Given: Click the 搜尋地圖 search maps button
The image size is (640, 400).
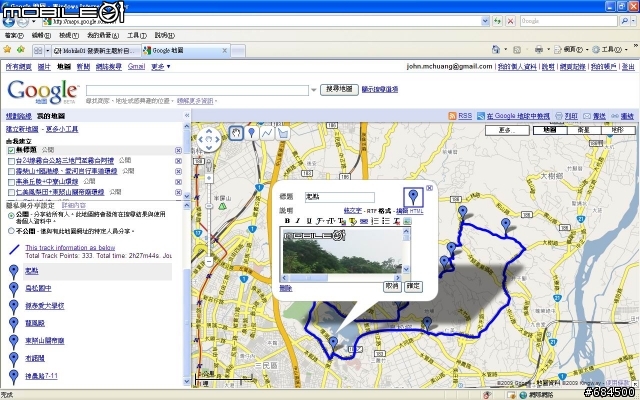Looking at the screenshot, I should (x=339, y=89).
